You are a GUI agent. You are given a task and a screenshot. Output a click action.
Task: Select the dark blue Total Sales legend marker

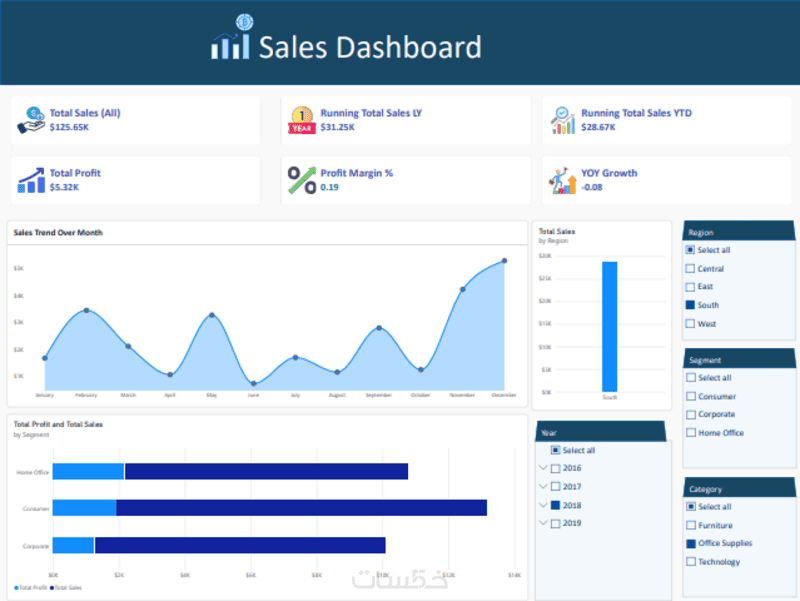[x=52, y=588]
